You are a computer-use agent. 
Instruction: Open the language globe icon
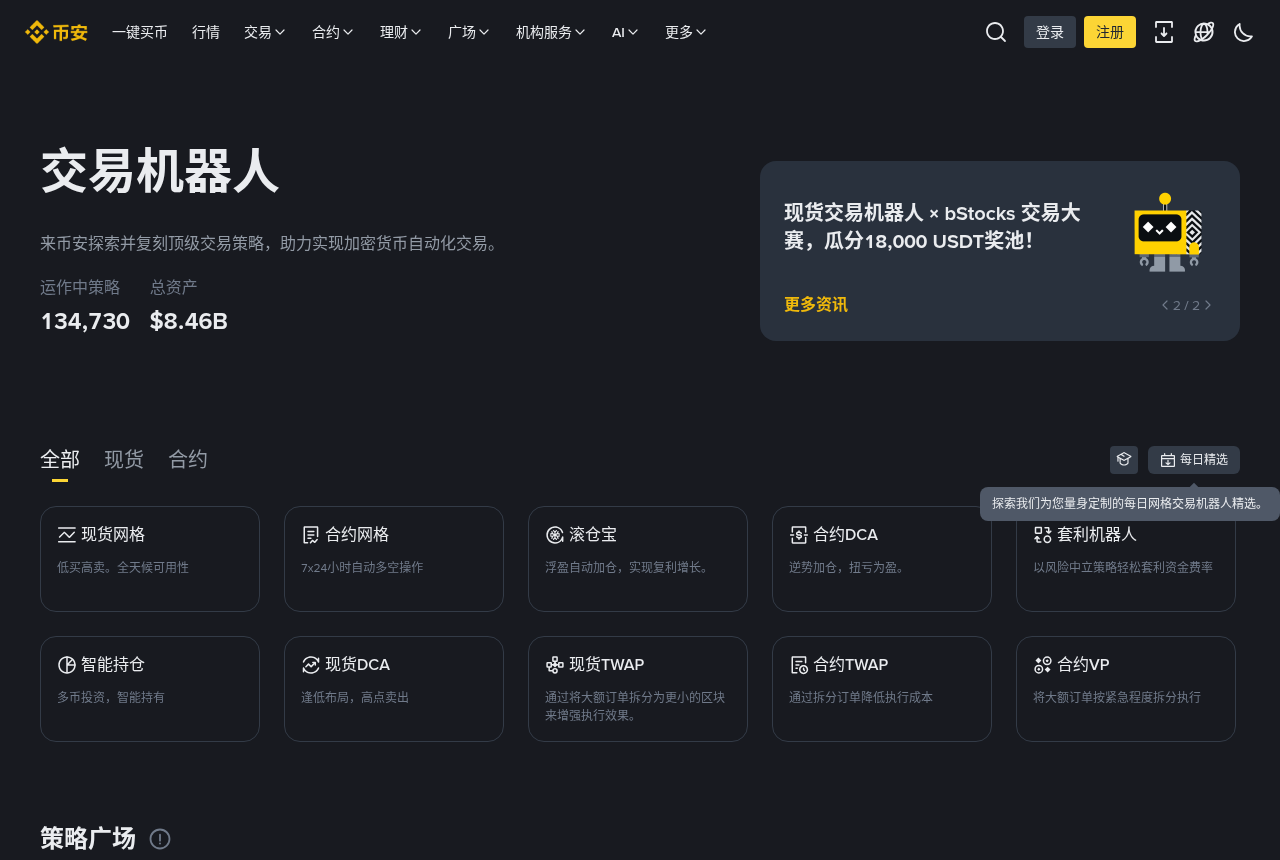click(1204, 32)
